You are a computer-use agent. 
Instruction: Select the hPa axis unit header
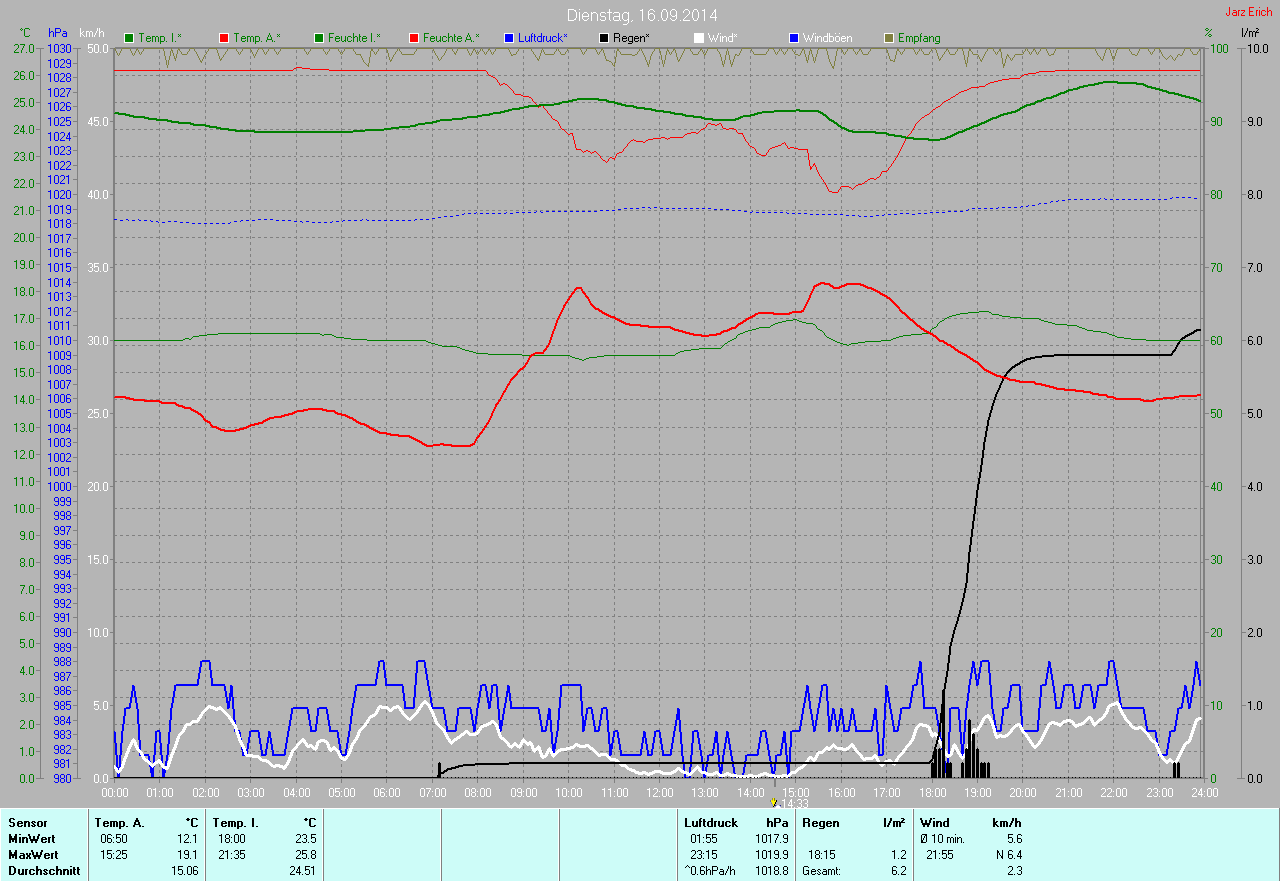point(58,33)
